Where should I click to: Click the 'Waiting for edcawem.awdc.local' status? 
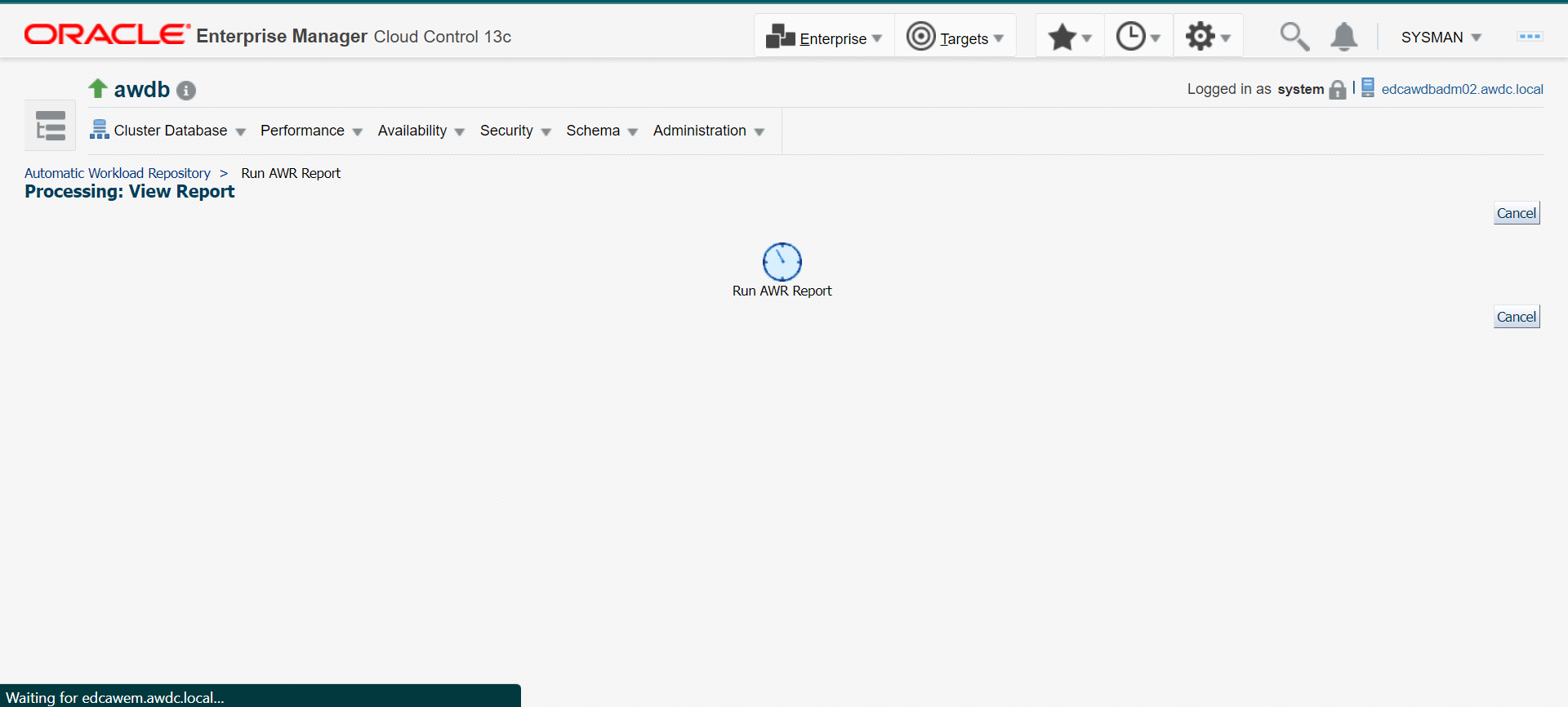tap(115, 697)
